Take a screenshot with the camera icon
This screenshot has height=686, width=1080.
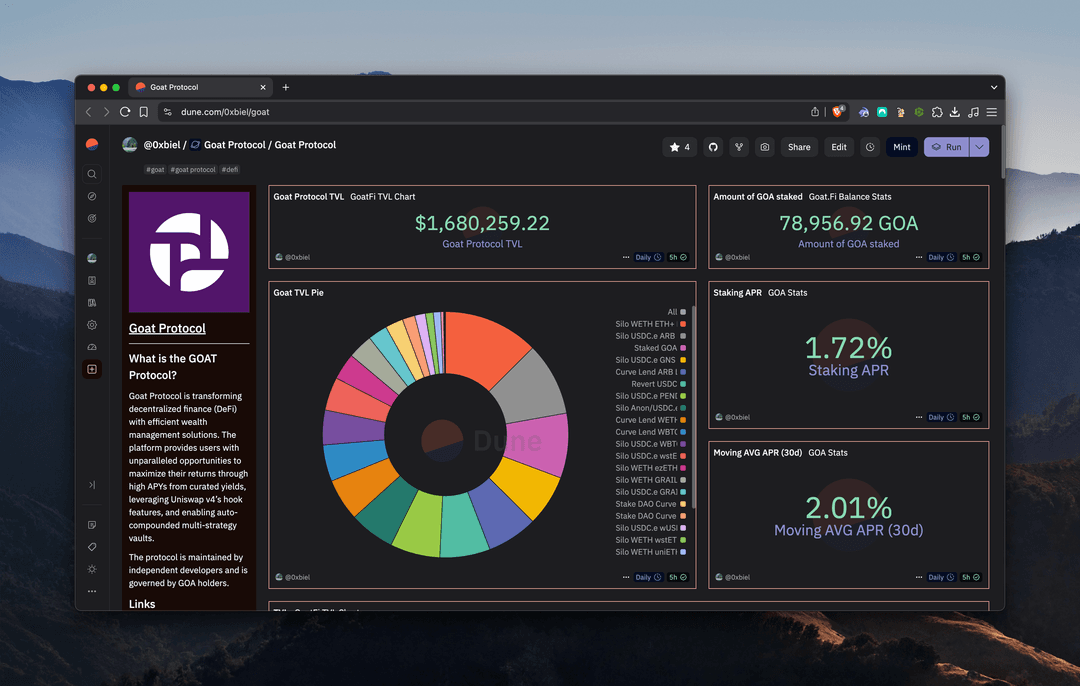765,147
